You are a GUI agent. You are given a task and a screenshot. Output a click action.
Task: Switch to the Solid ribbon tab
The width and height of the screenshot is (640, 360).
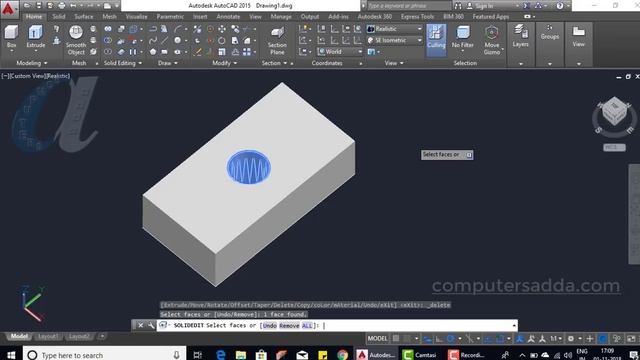point(59,17)
